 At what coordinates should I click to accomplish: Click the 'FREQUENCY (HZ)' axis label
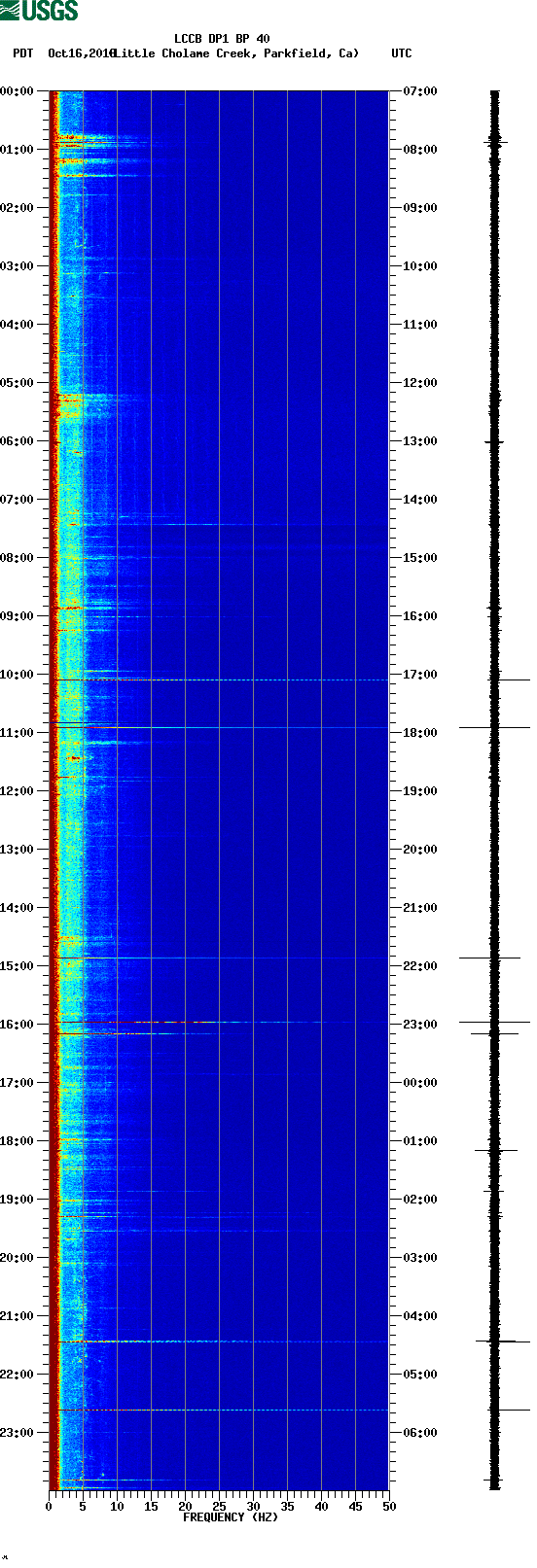click(x=231, y=1517)
